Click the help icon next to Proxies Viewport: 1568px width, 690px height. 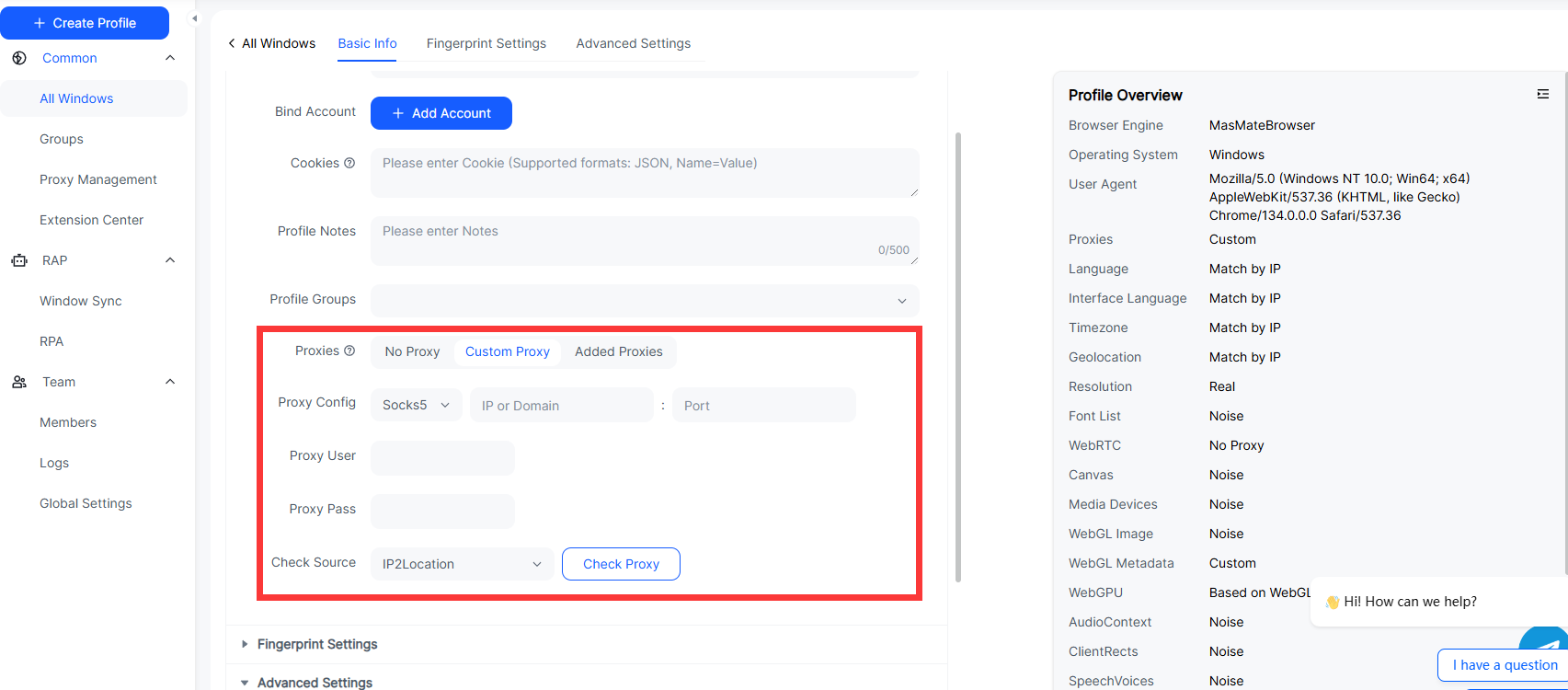coord(349,351)
